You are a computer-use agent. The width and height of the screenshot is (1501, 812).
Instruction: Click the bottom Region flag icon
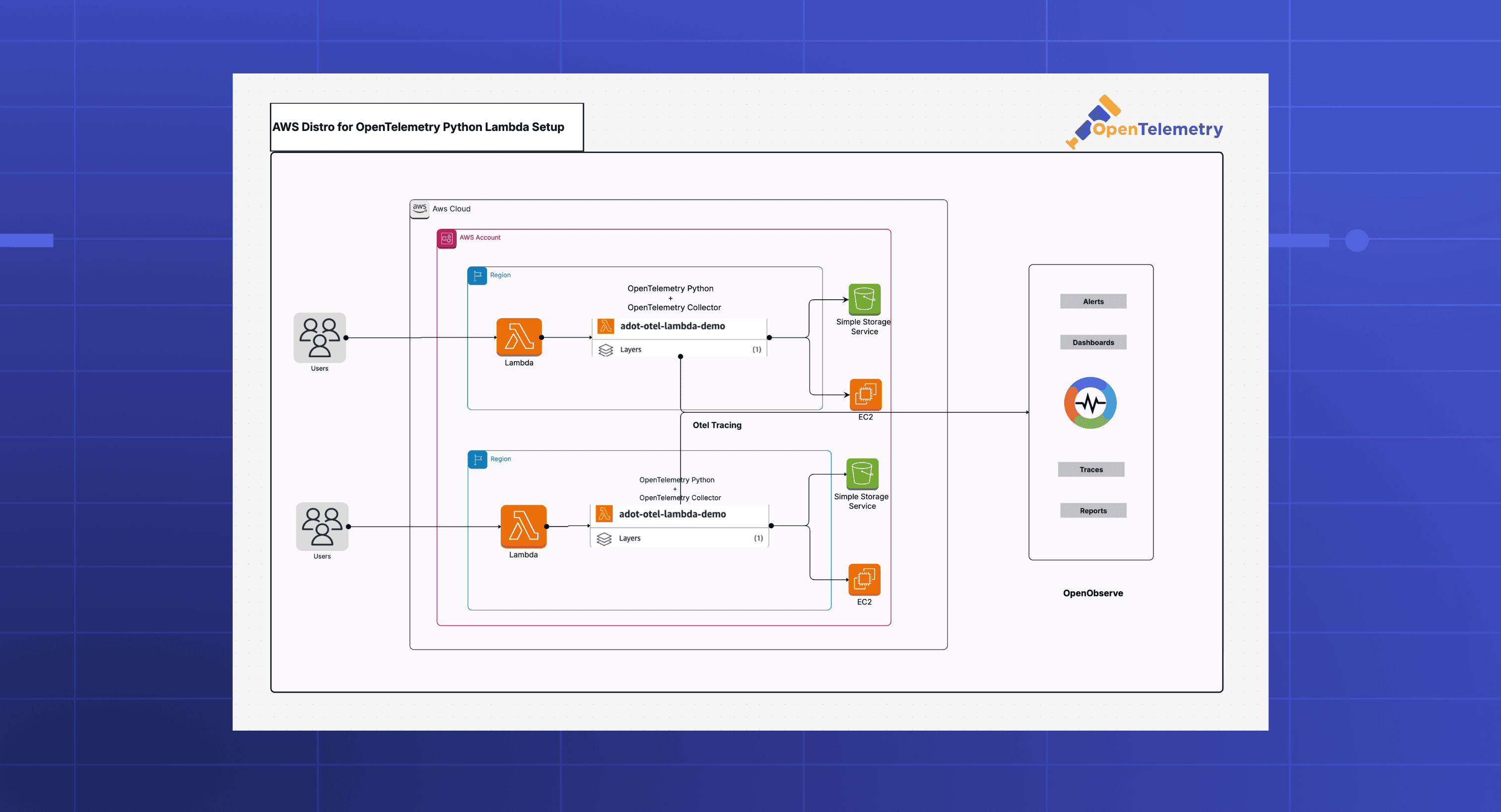click(478, 460)
